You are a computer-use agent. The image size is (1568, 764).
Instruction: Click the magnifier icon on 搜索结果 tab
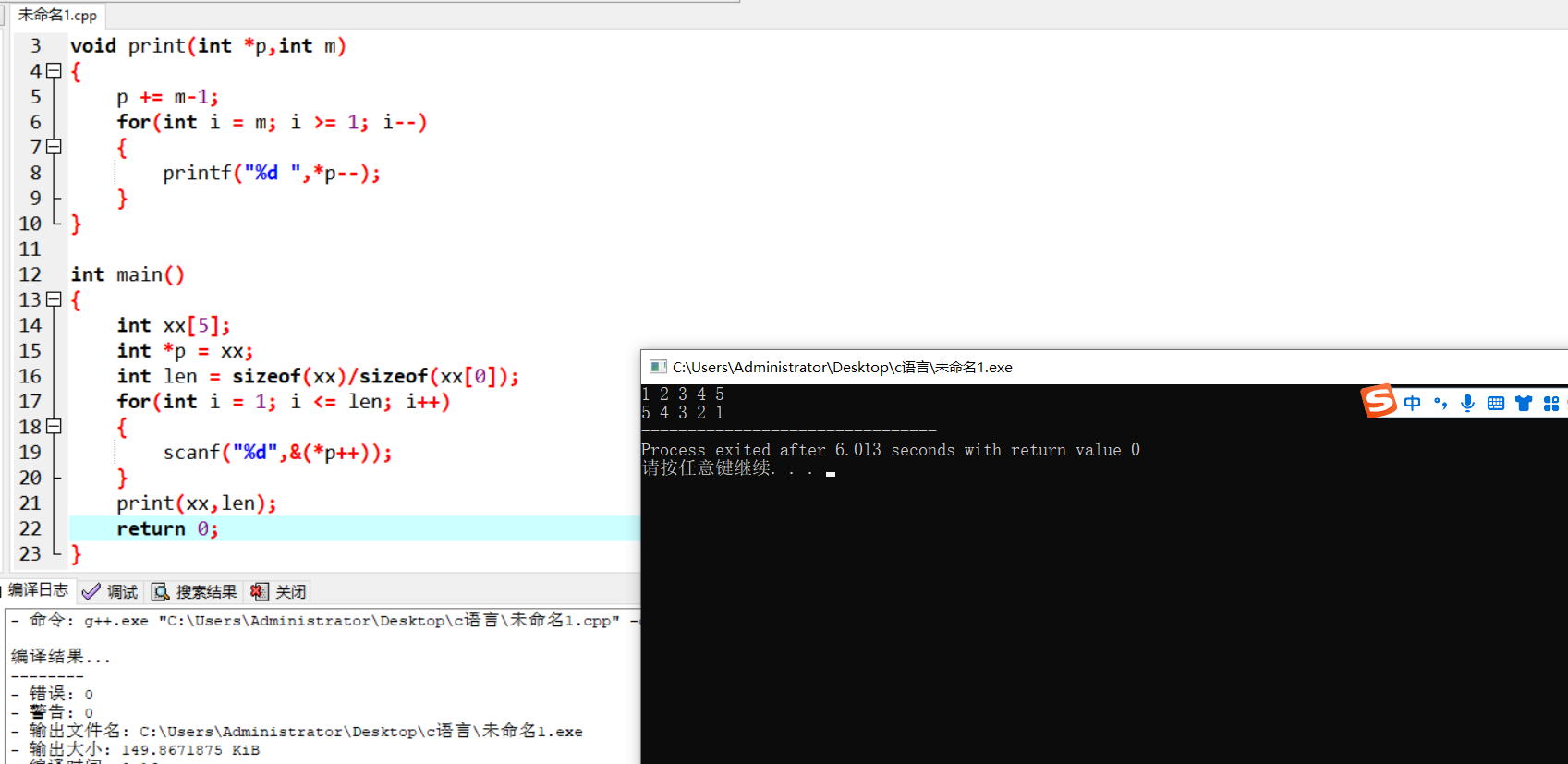(161, 592)
